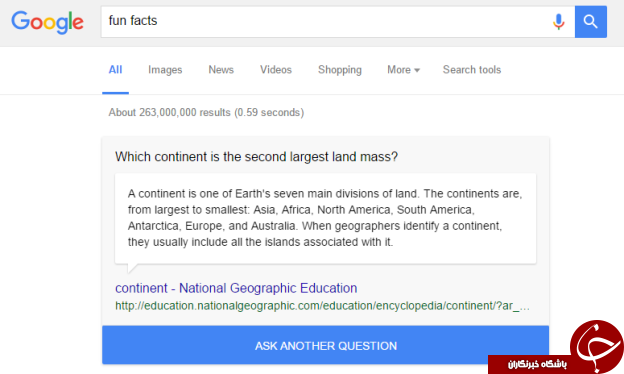The width and height of the screenshot is (624, 374).
Task: Click the 'ASK ANOTHER QUESTION' button
Action: (x=326, y=345)
